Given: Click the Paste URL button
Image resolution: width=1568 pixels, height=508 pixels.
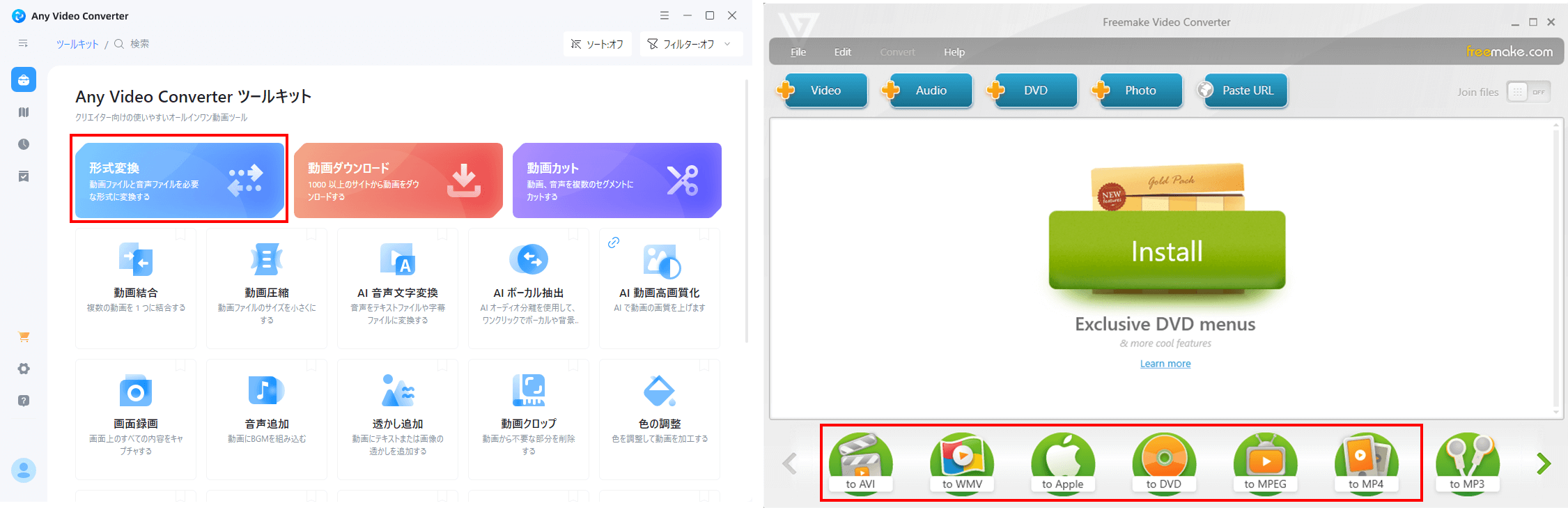Looking at the screenshot, I should (1243, 91).
